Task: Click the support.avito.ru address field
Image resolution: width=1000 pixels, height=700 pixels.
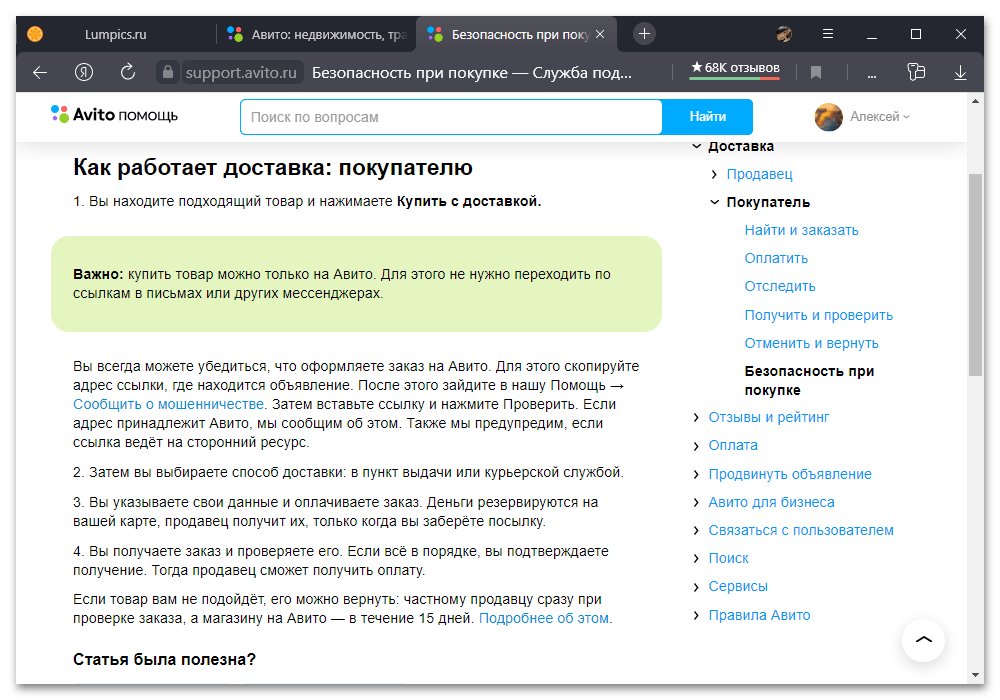Action: tap(241, 73)
